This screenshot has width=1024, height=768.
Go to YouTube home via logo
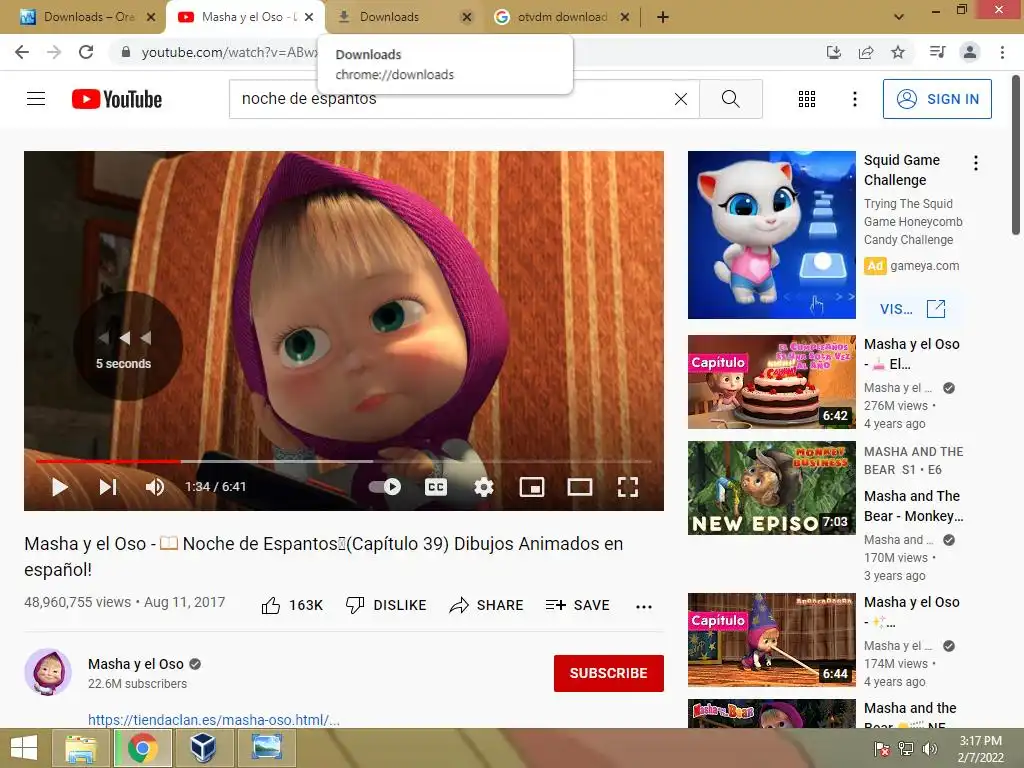[117, 99]
